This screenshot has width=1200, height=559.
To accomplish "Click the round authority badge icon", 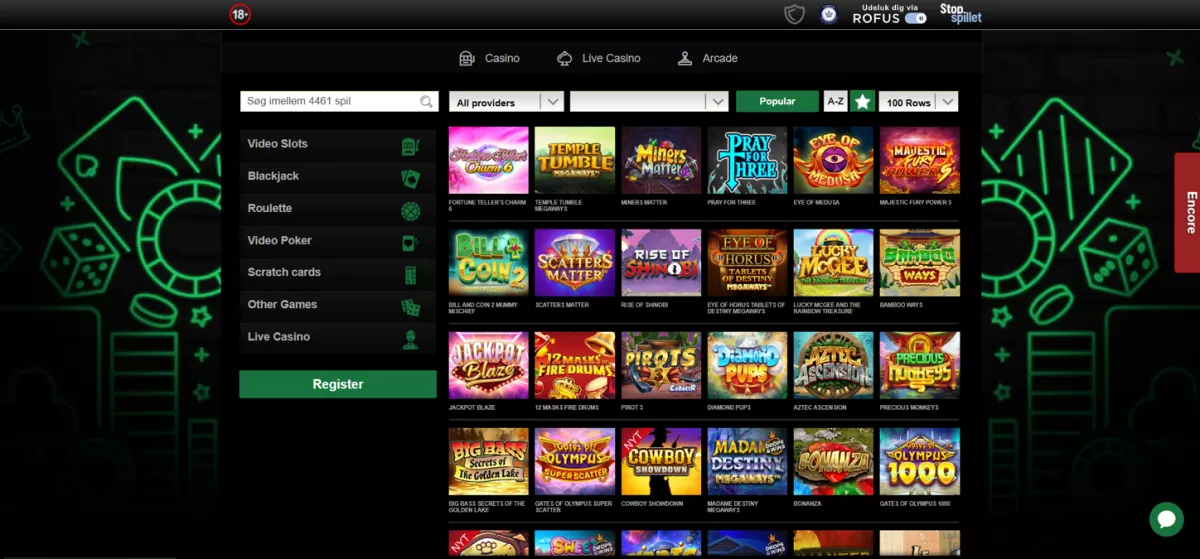I will pyautogui.click(x=829, y=14).
